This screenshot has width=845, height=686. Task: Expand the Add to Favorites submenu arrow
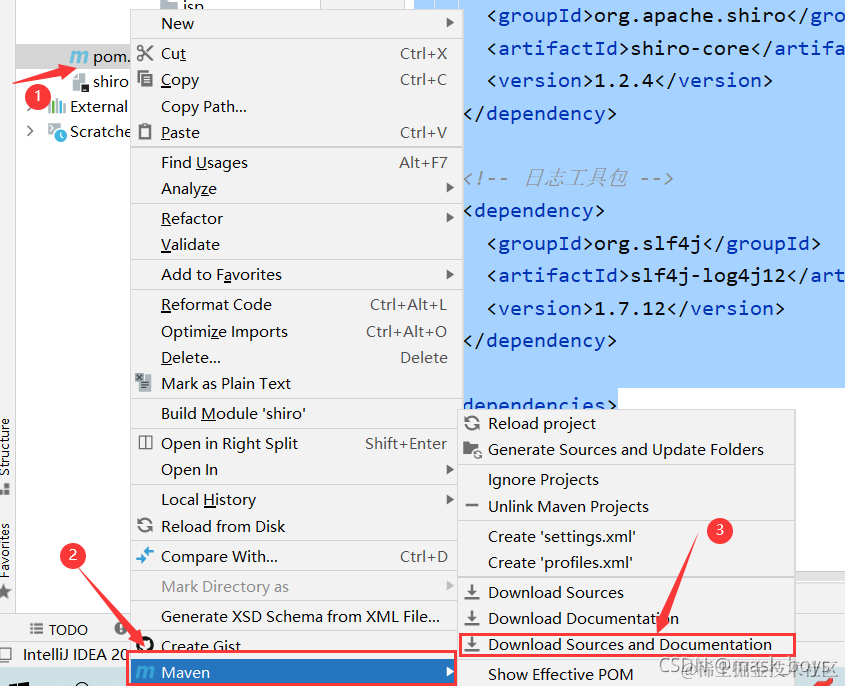pos(450,274)
